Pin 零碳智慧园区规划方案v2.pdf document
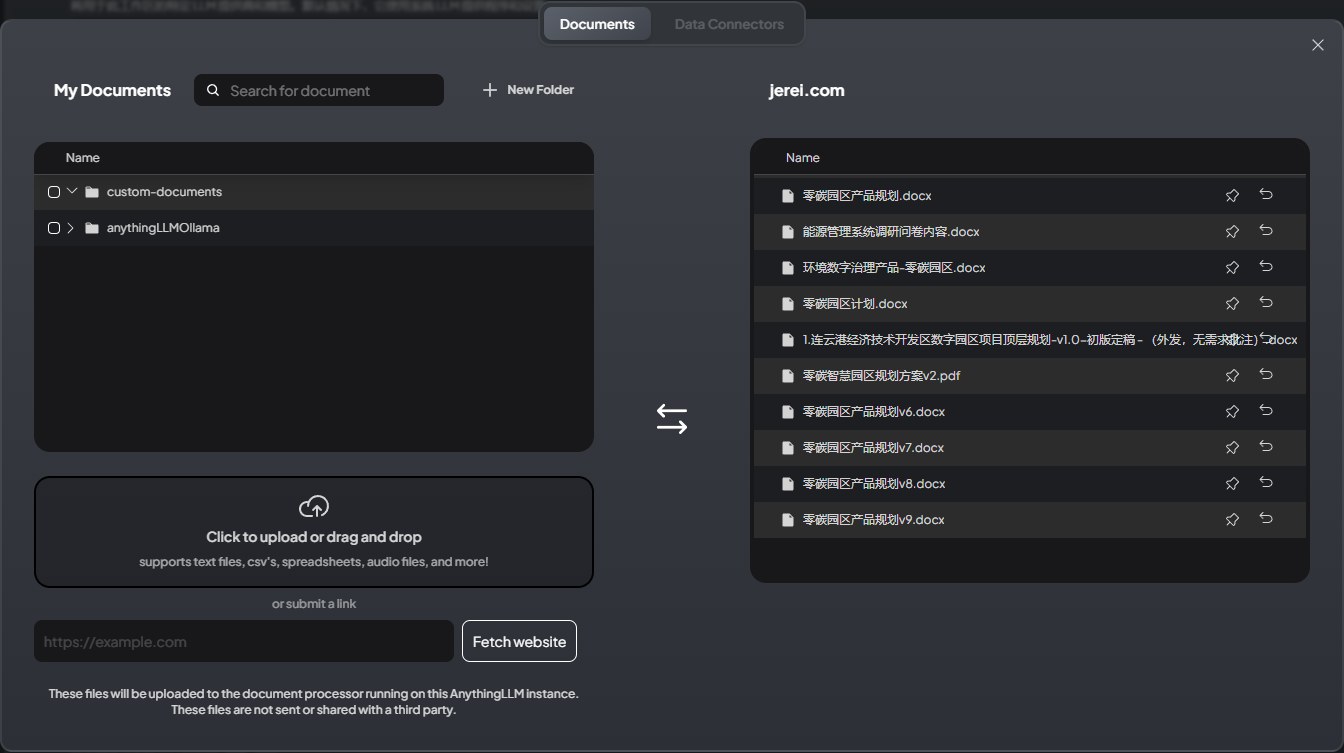The image size is (1344, 753). coord(1232,376)
